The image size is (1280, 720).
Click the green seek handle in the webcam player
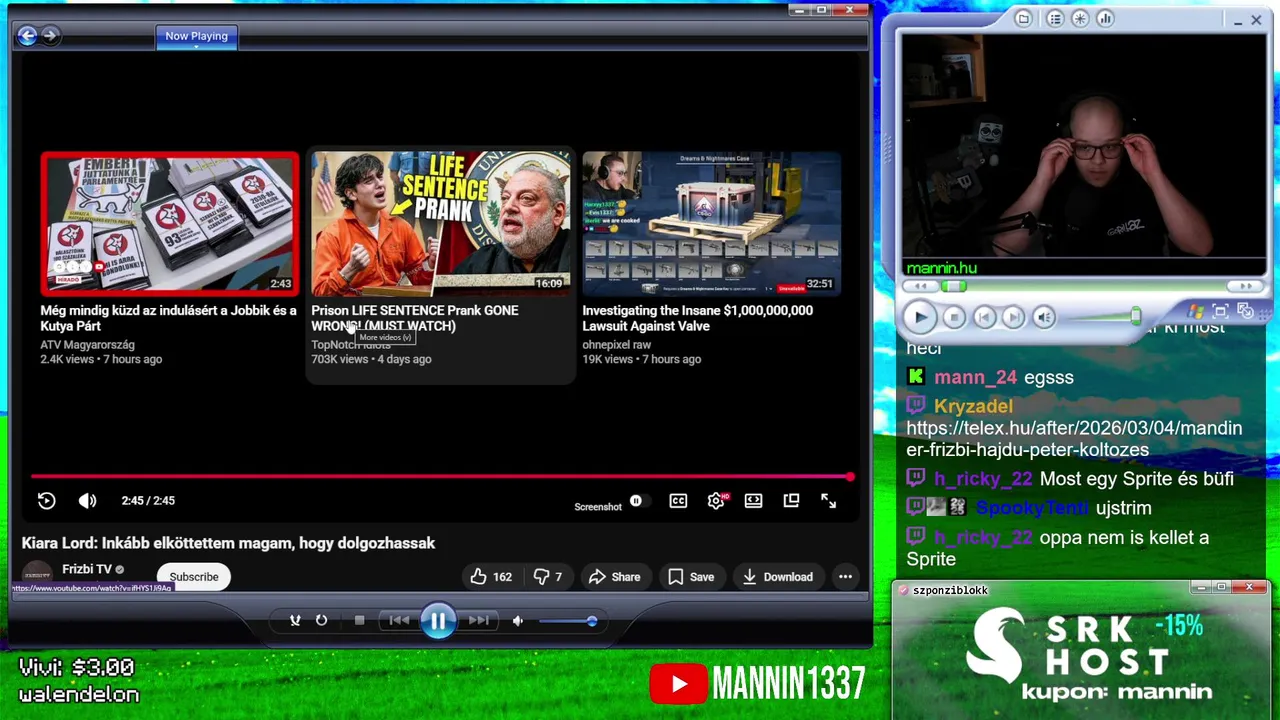[x=955, y=287]
